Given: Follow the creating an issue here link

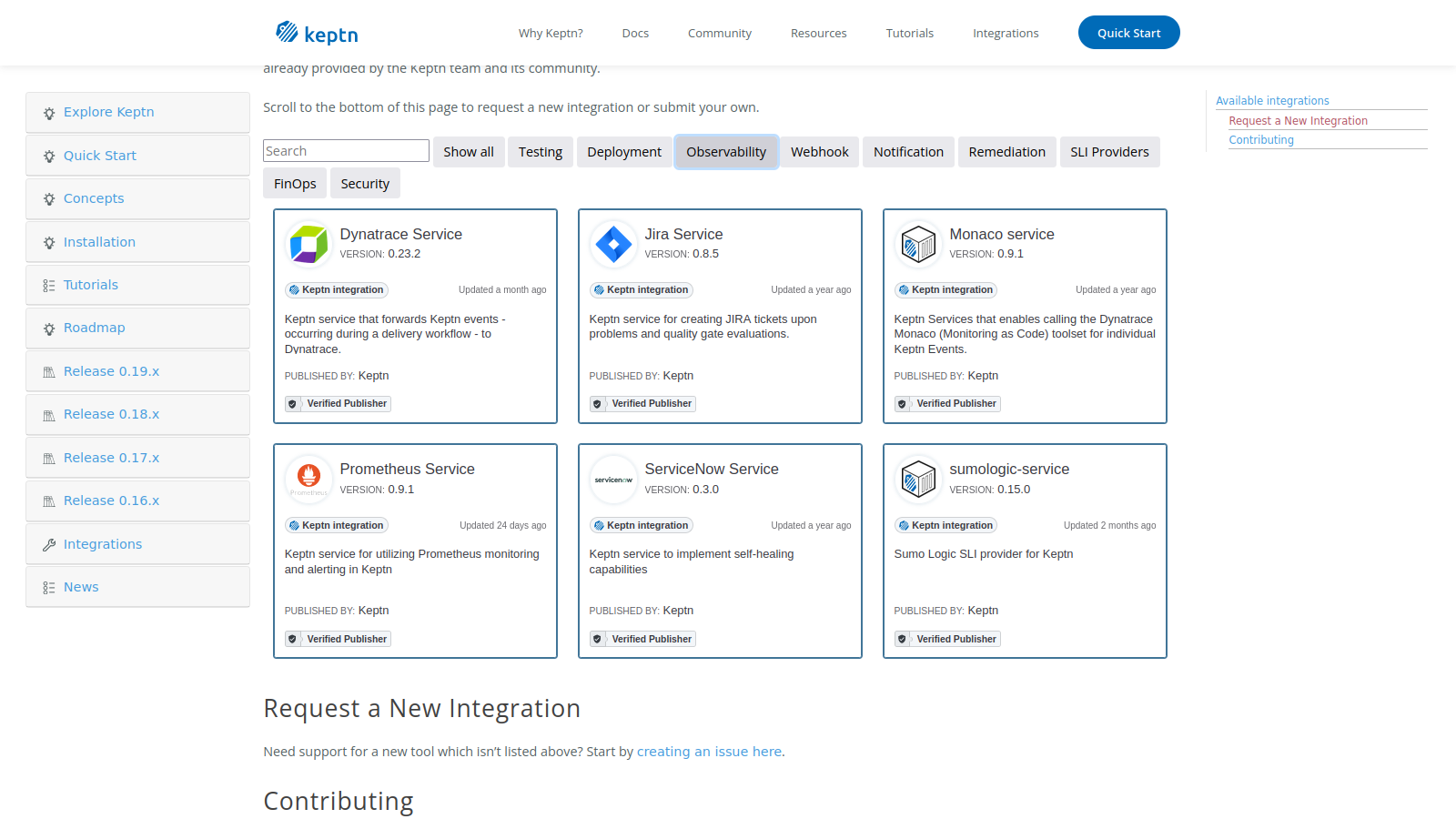Looking at the screenshot, I should (x=709, y=752).
